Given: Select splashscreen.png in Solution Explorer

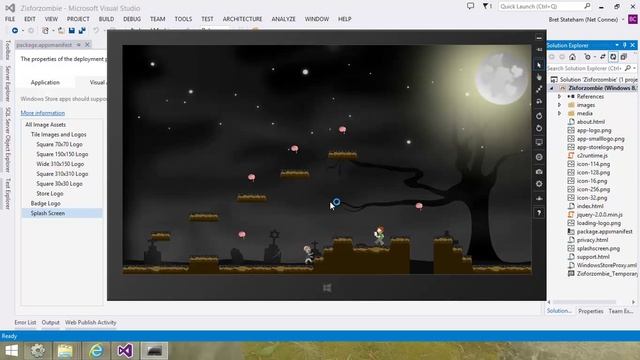Looking at the screenshot, I should [598, 248].
